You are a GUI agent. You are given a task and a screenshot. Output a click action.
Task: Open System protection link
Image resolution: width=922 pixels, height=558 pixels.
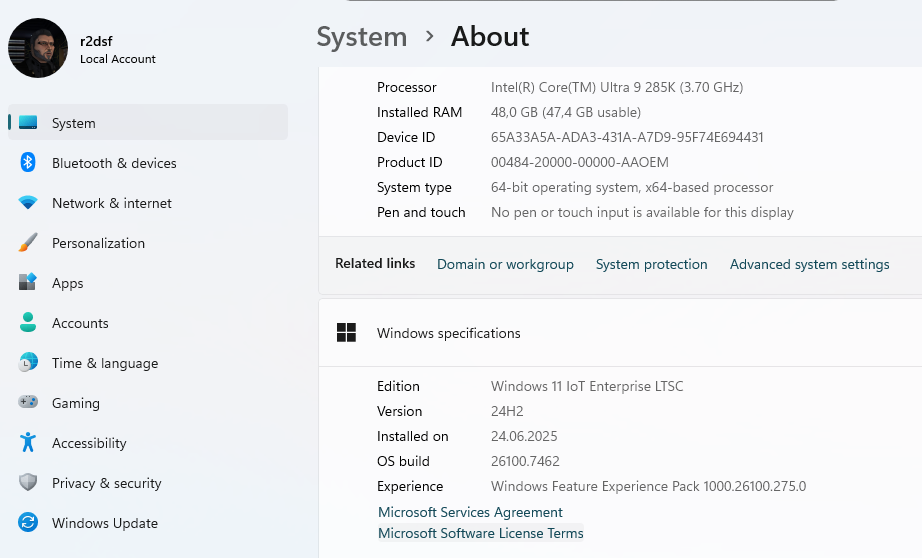pos(651,264)
